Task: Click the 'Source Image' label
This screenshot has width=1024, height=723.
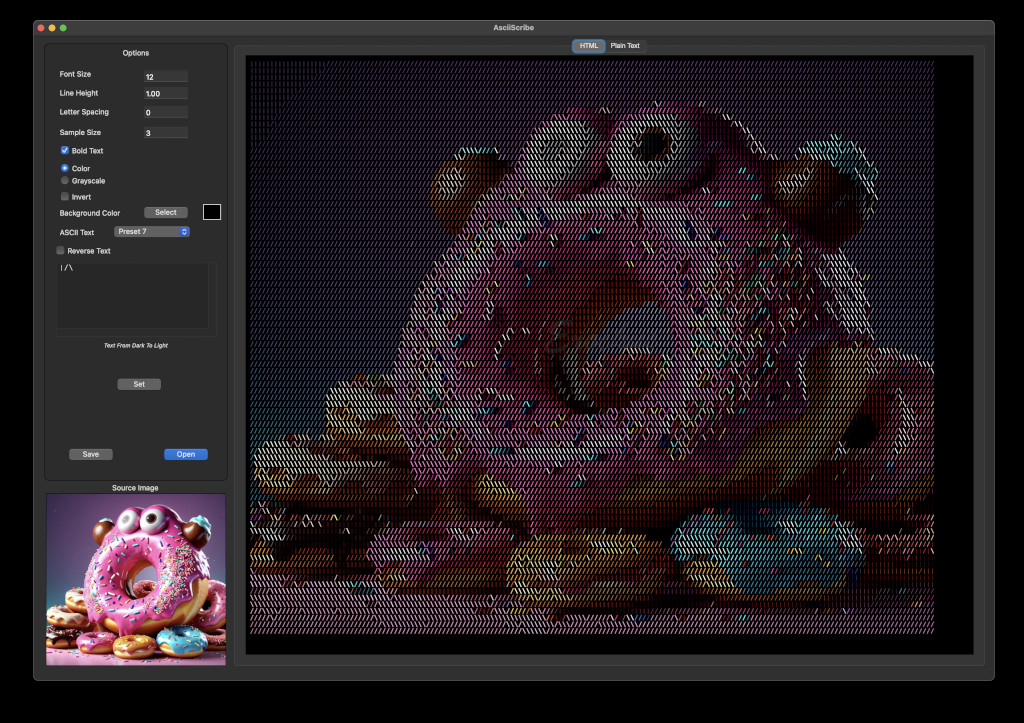Action: pos(135,488)
